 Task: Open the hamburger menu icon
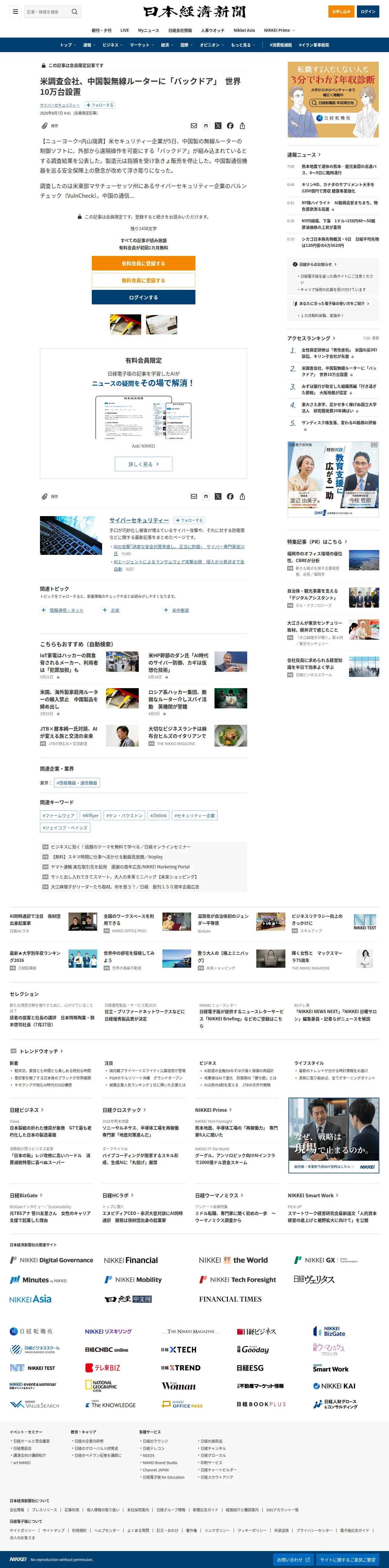click(15, 12)
